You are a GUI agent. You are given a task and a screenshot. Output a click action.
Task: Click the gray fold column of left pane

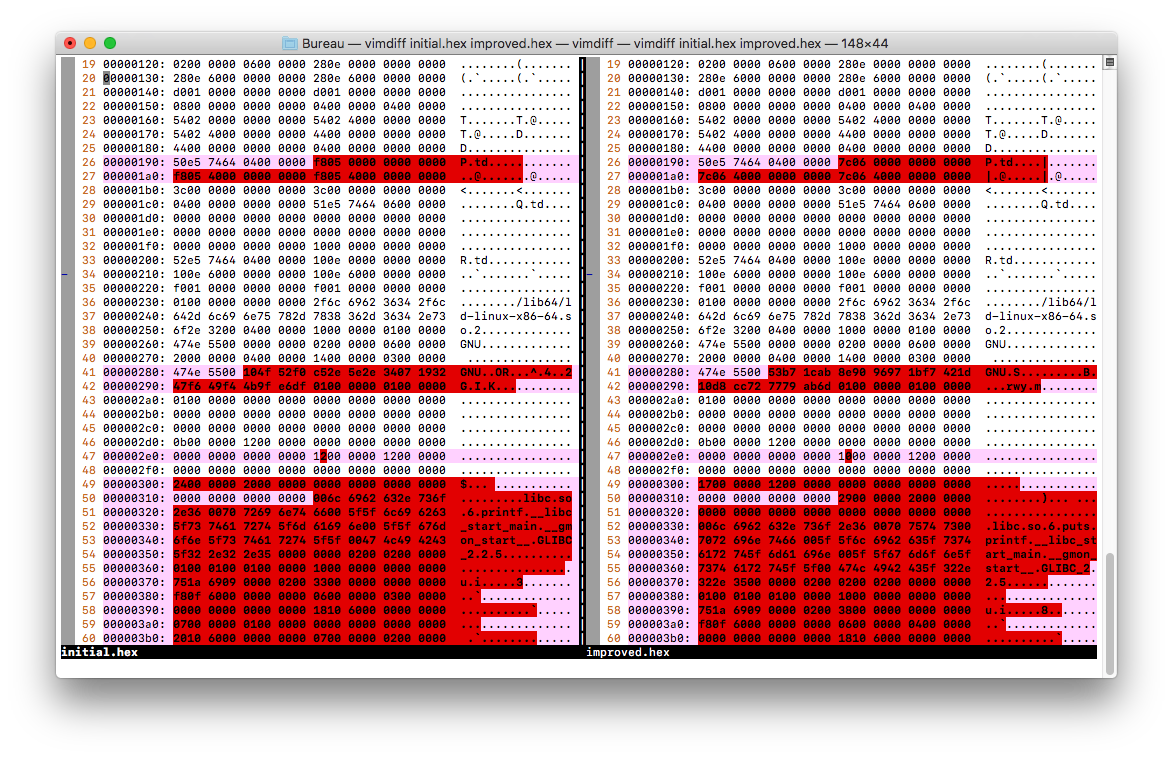pyautogui.click(x=68, y=400)
